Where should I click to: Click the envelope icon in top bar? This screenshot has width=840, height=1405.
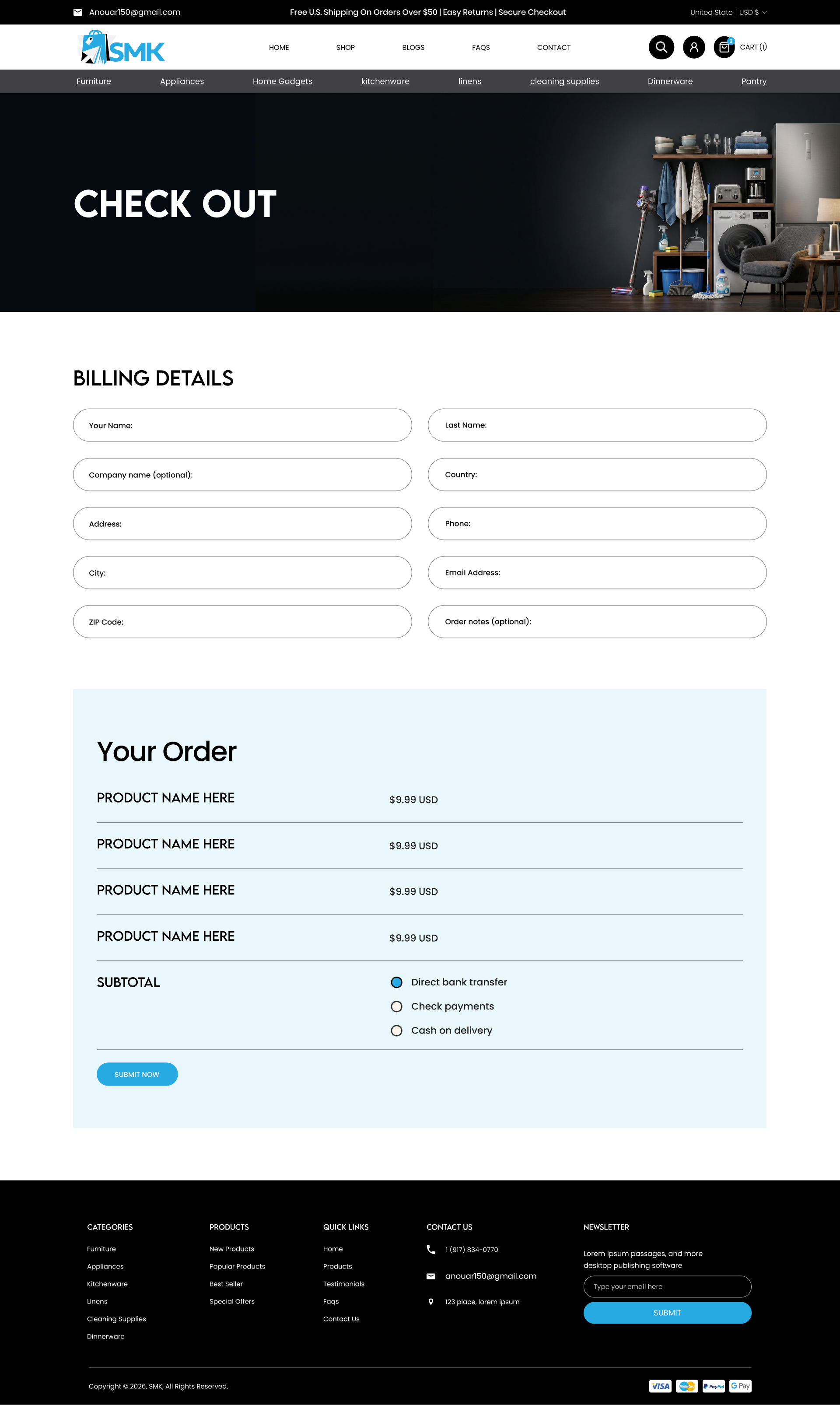(78, 12)
